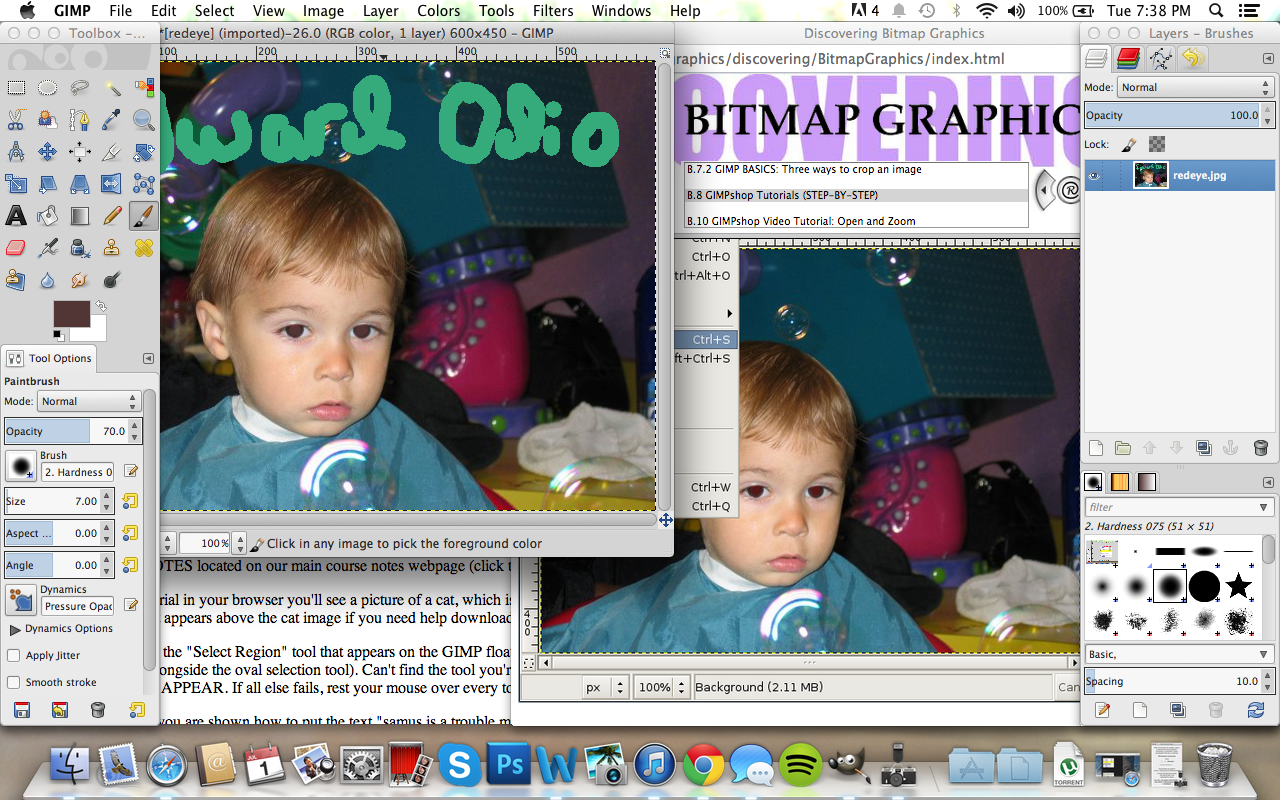Click the duplicate layer icon
This screenshot has height=800, width=1280.
pos(1204,448)
